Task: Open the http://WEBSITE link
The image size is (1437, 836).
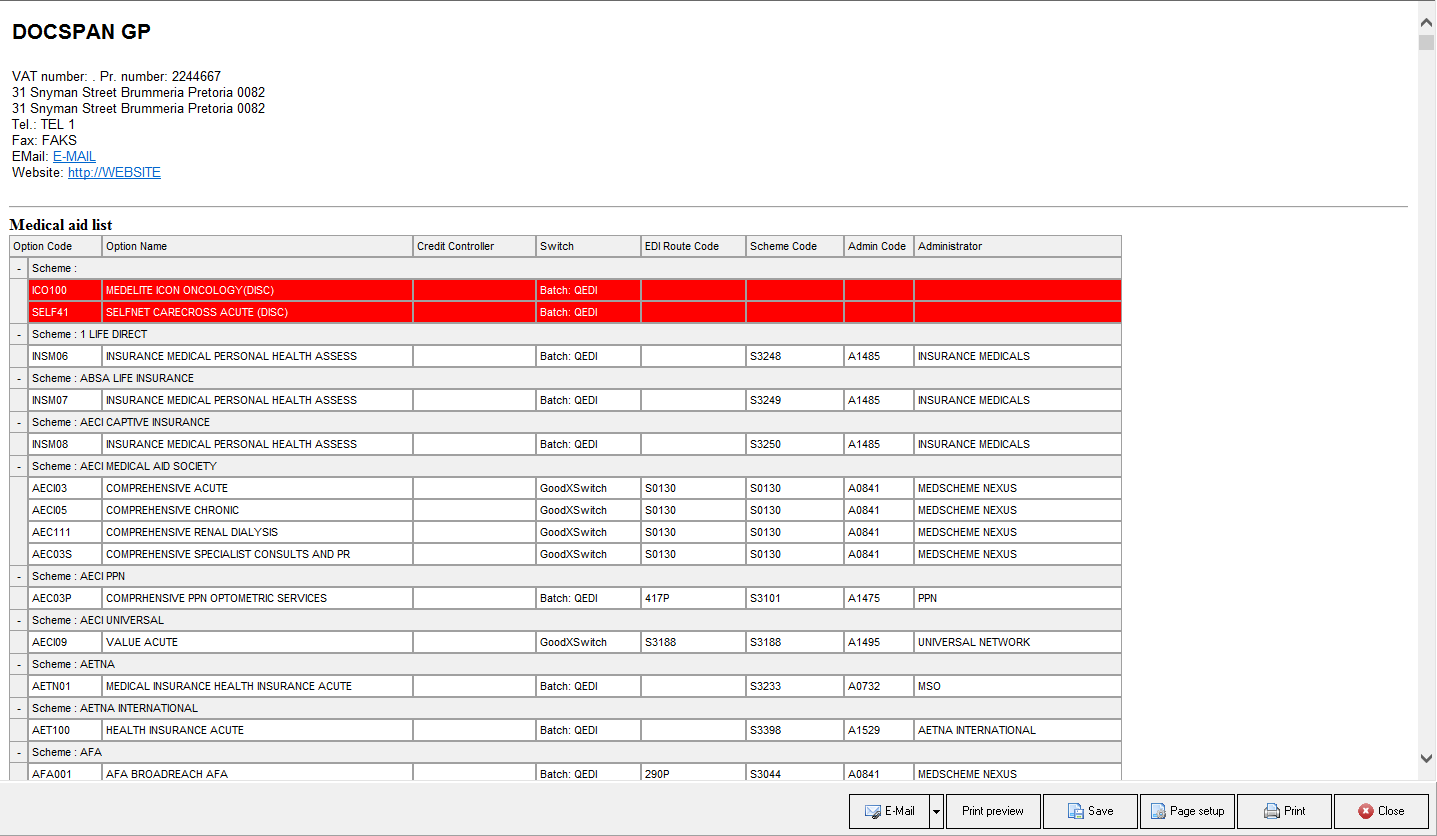Action: 114,173
